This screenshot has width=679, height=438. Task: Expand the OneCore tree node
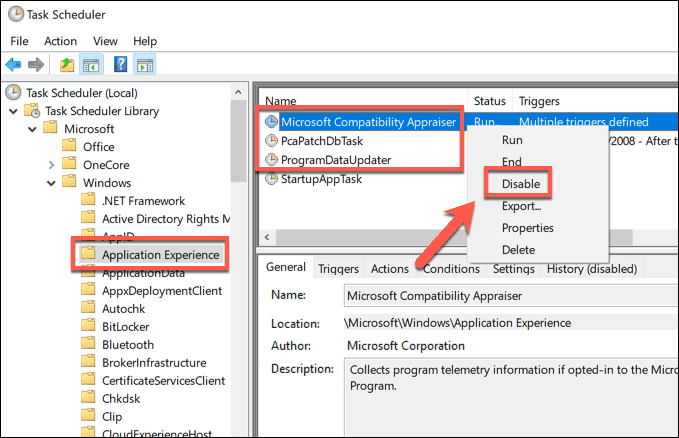[52, 165]
